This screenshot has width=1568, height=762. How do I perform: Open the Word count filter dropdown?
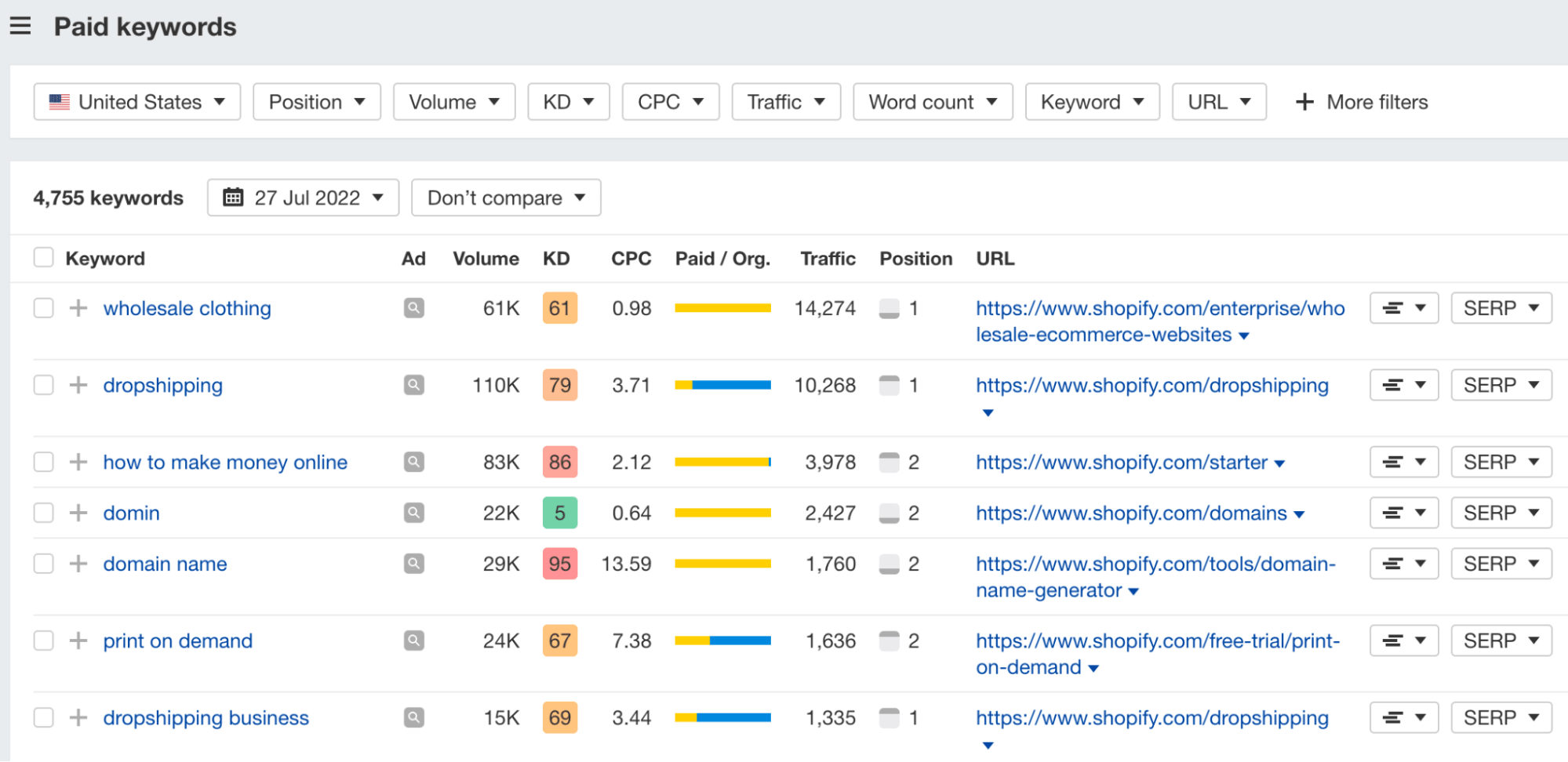(x=933, y=102)
